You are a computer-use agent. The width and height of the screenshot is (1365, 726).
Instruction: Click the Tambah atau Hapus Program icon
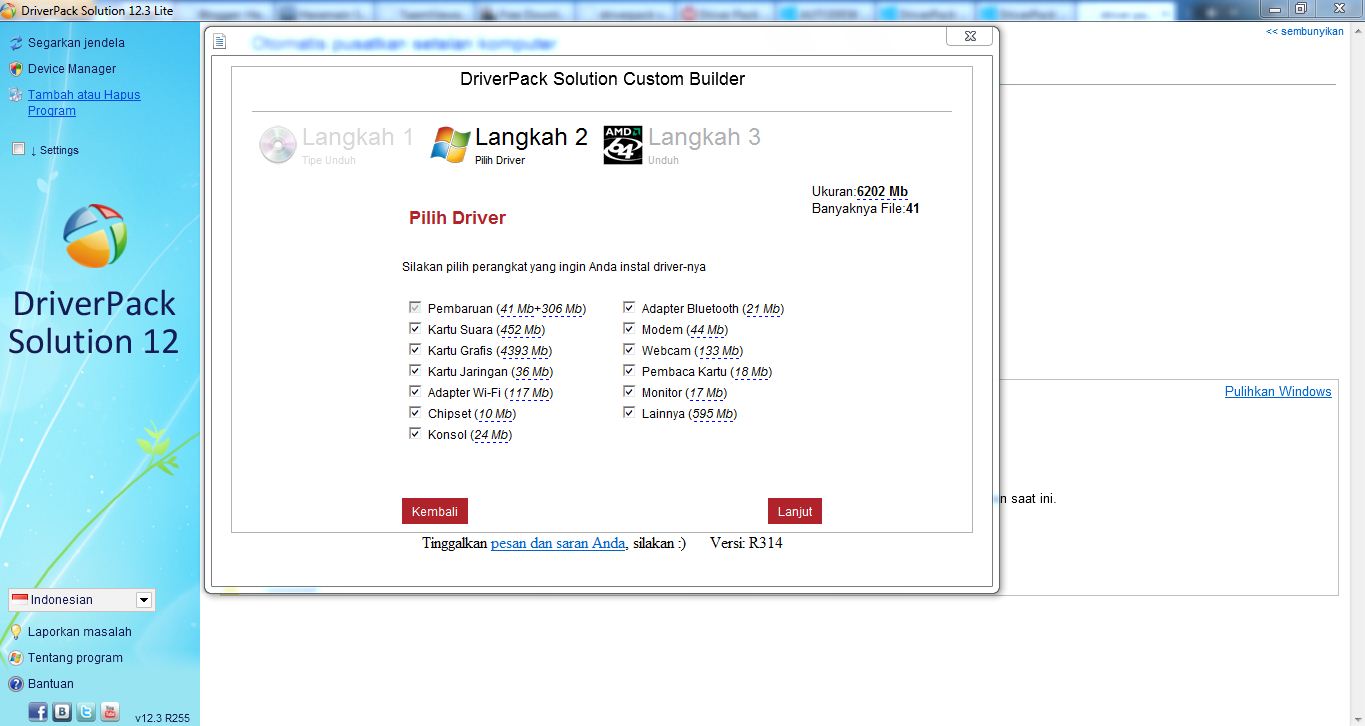(x=15, y=95)
